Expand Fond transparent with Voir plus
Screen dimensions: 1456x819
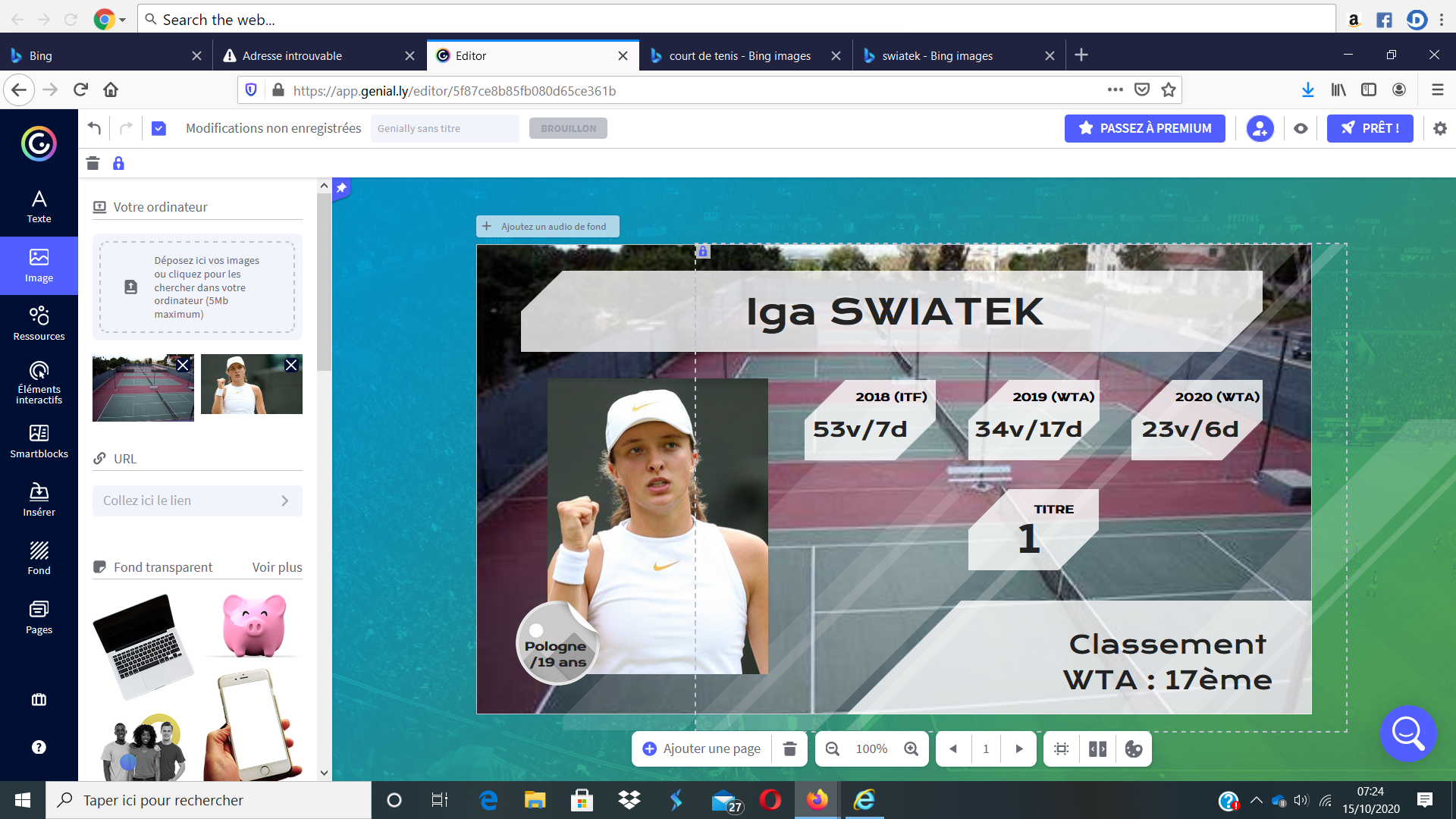coord(277,567)
